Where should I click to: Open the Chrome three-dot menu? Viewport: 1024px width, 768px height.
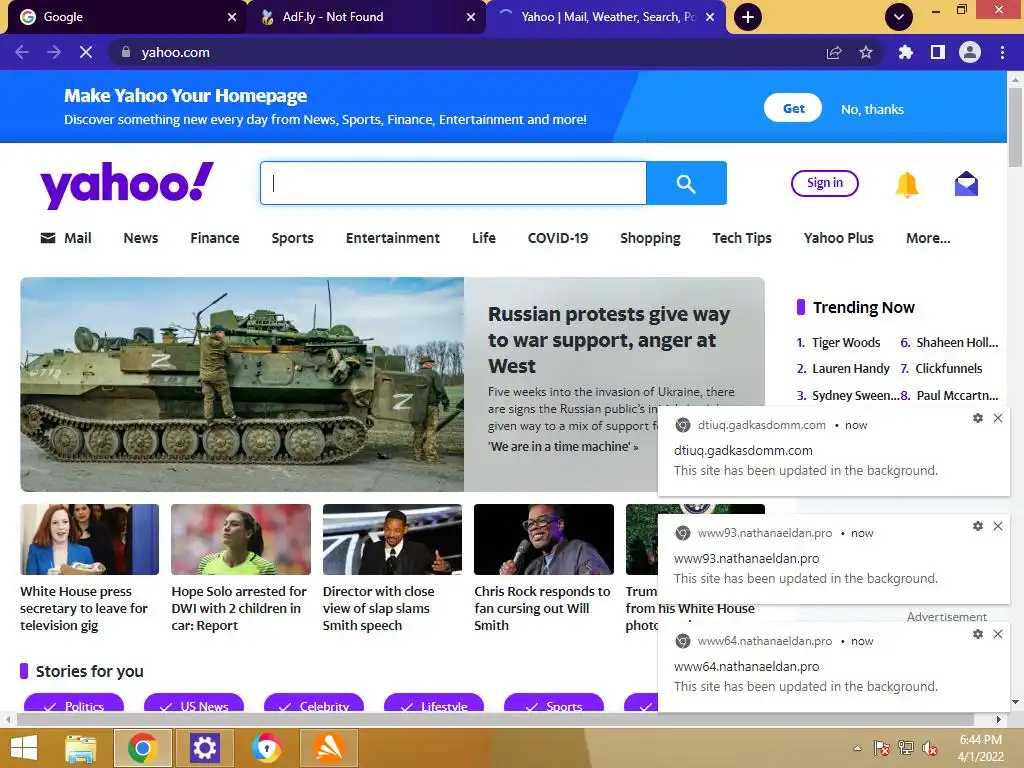point(1002,52)
